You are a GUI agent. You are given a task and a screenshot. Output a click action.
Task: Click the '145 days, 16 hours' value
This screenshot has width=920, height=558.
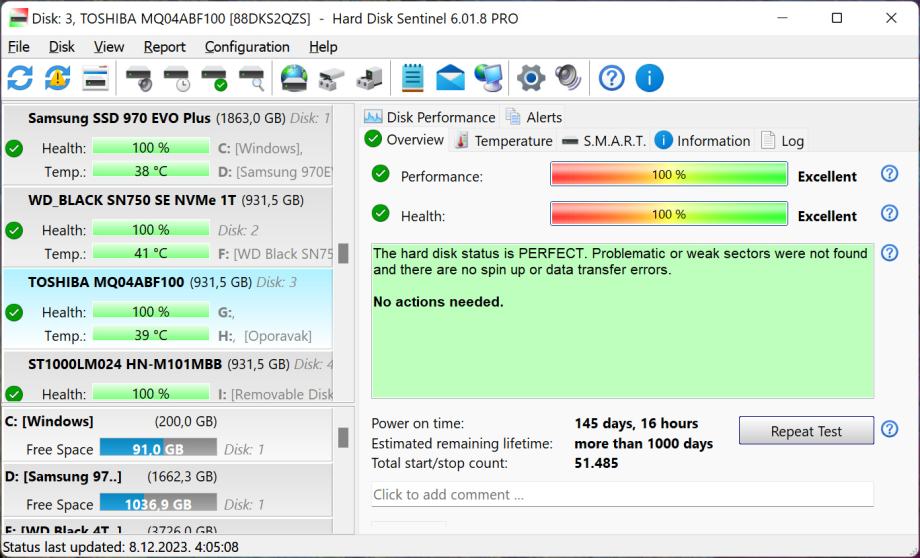click(636, 424)
